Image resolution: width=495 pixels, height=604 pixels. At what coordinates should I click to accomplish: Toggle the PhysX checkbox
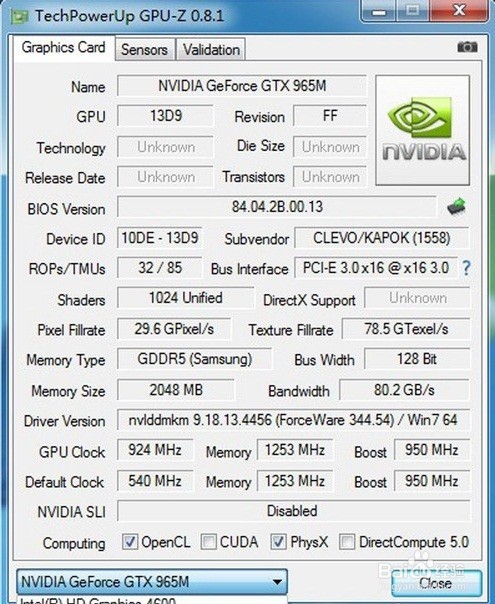[278, 542]
